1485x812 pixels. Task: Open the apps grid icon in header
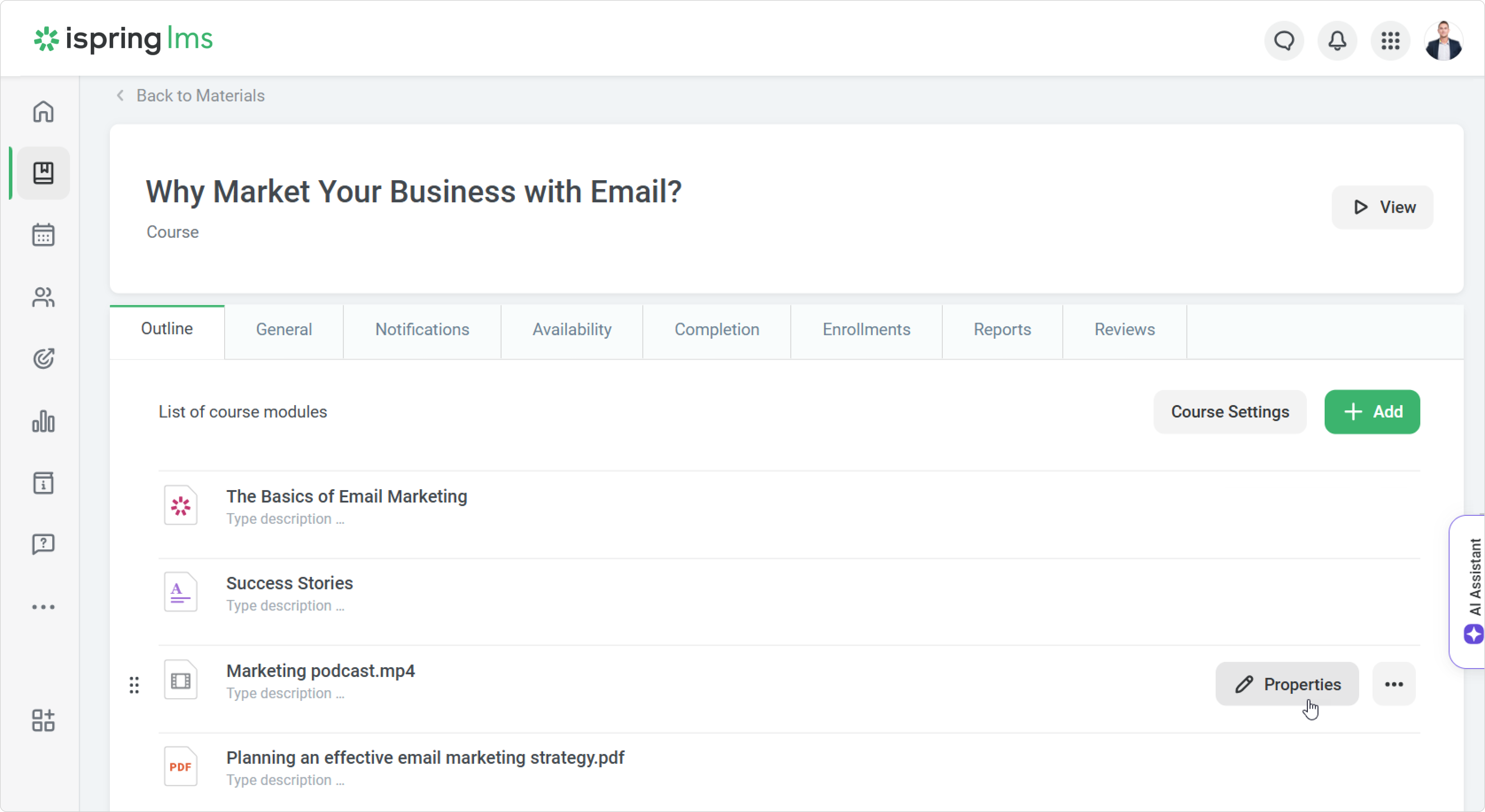pyautogui.click(x=1390, y=40)
